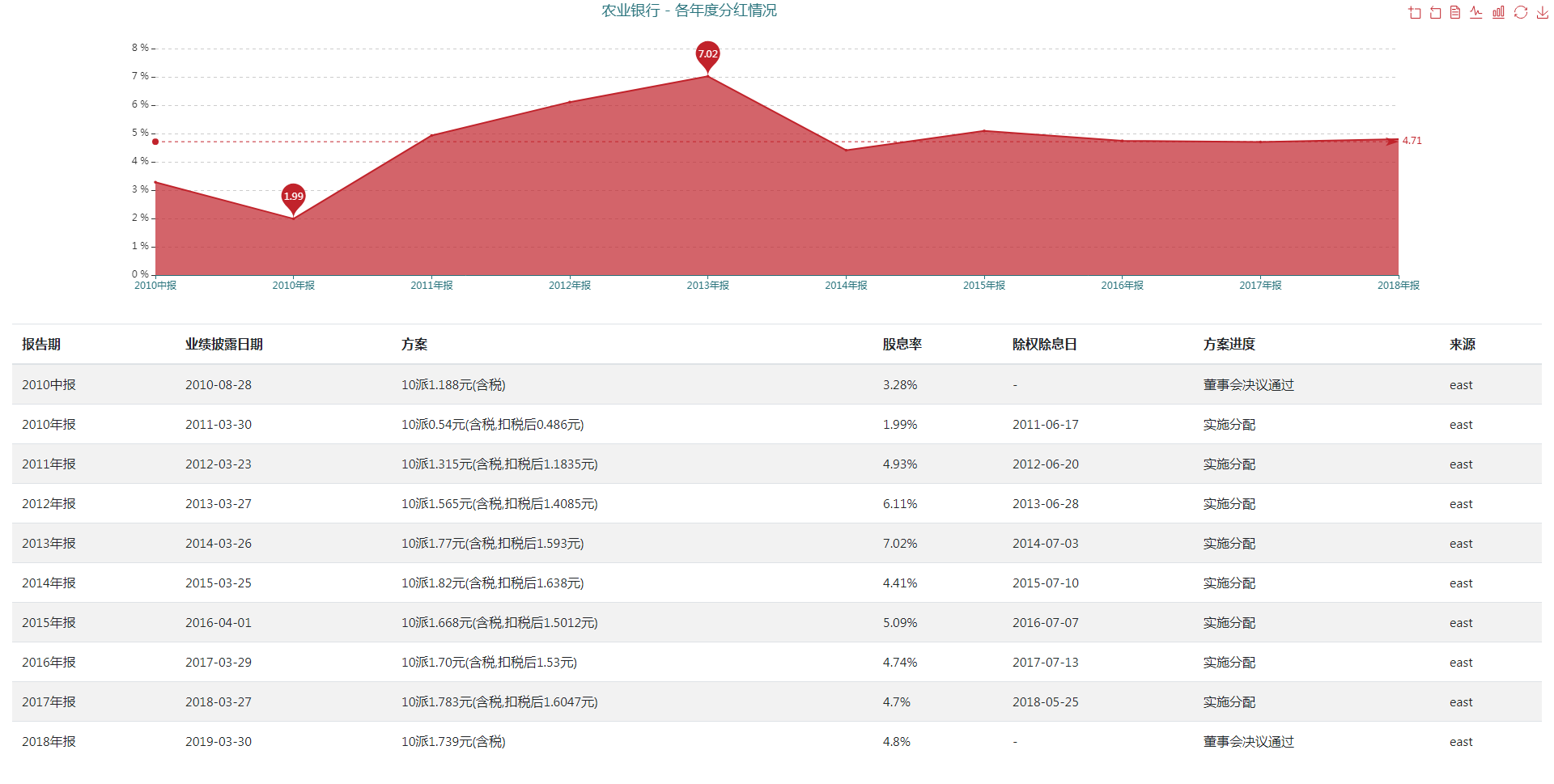This screenshot has width=1554, height=784.
Task: Click ex-dividend date 2017-07-13
Action: (1046, 663)
